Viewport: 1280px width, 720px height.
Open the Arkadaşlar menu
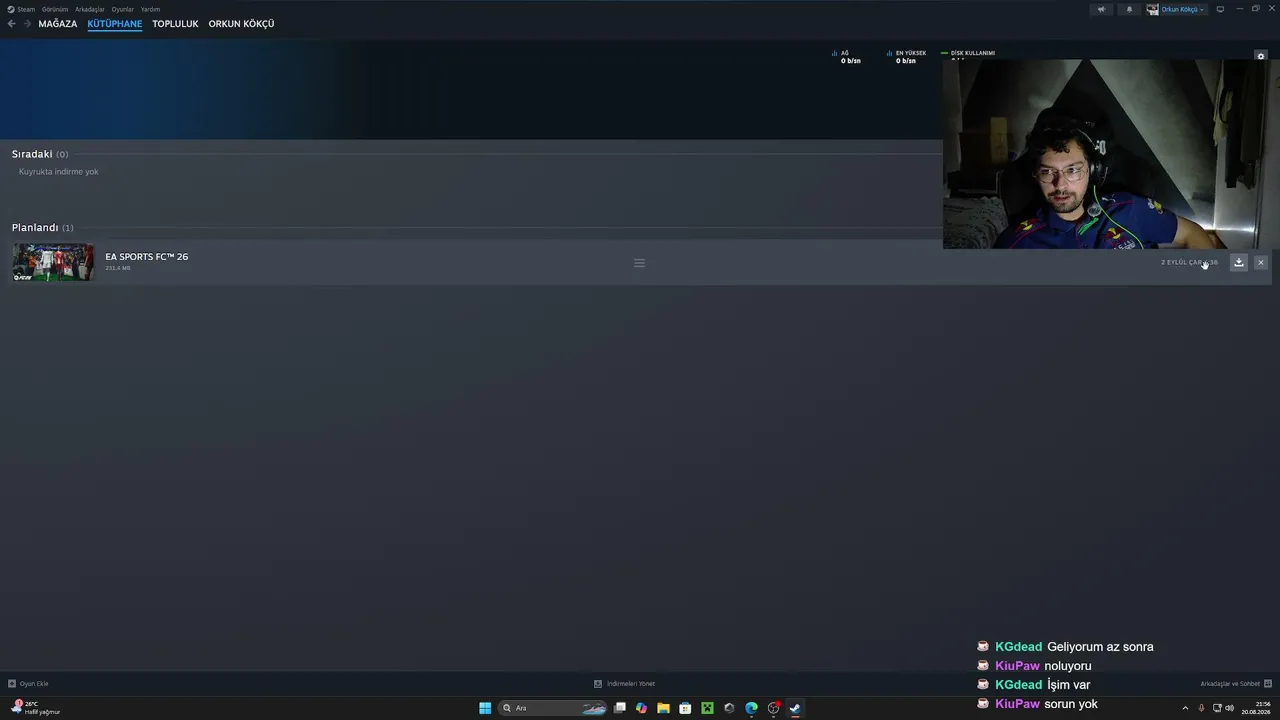click(90, 9)
